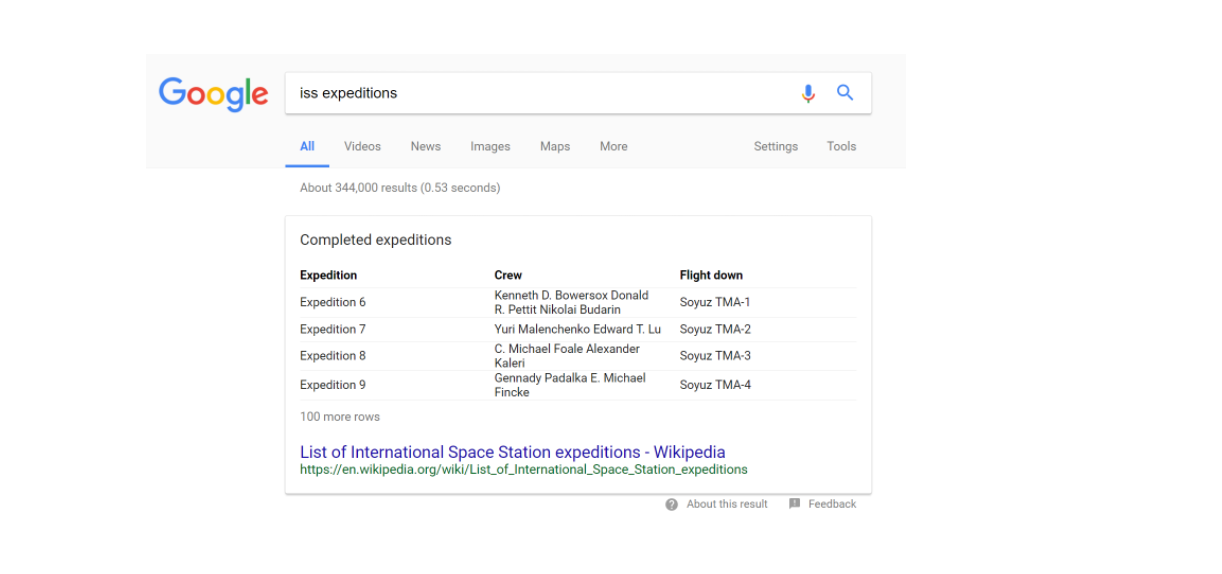
Task: Select the Expedition 6 cell
Action: tap(333, 302)
